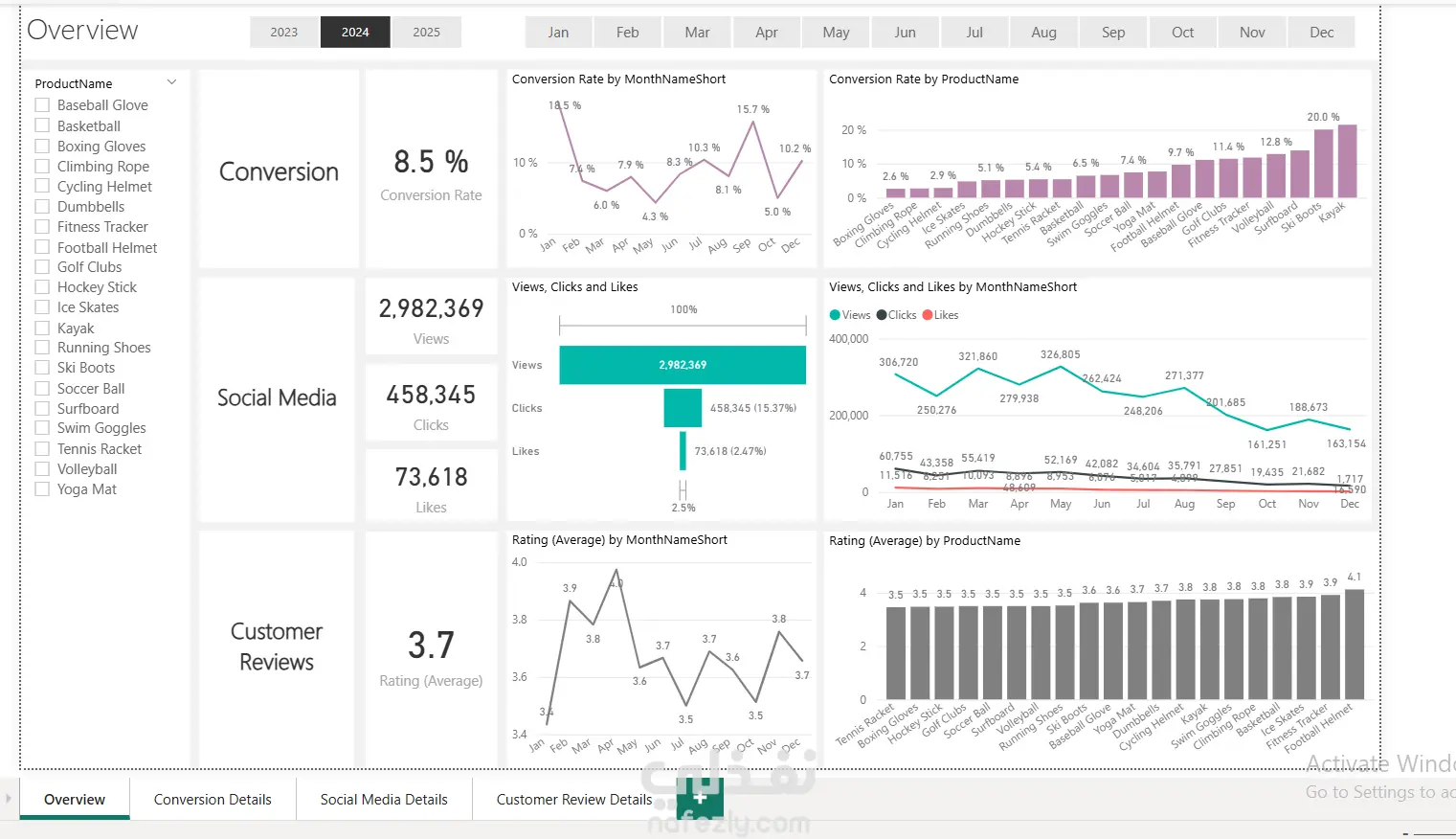The height and width of the screenshot is (839, 1456).
Task: Switch to the Conversion Details tab
Action: click(213, 799)
